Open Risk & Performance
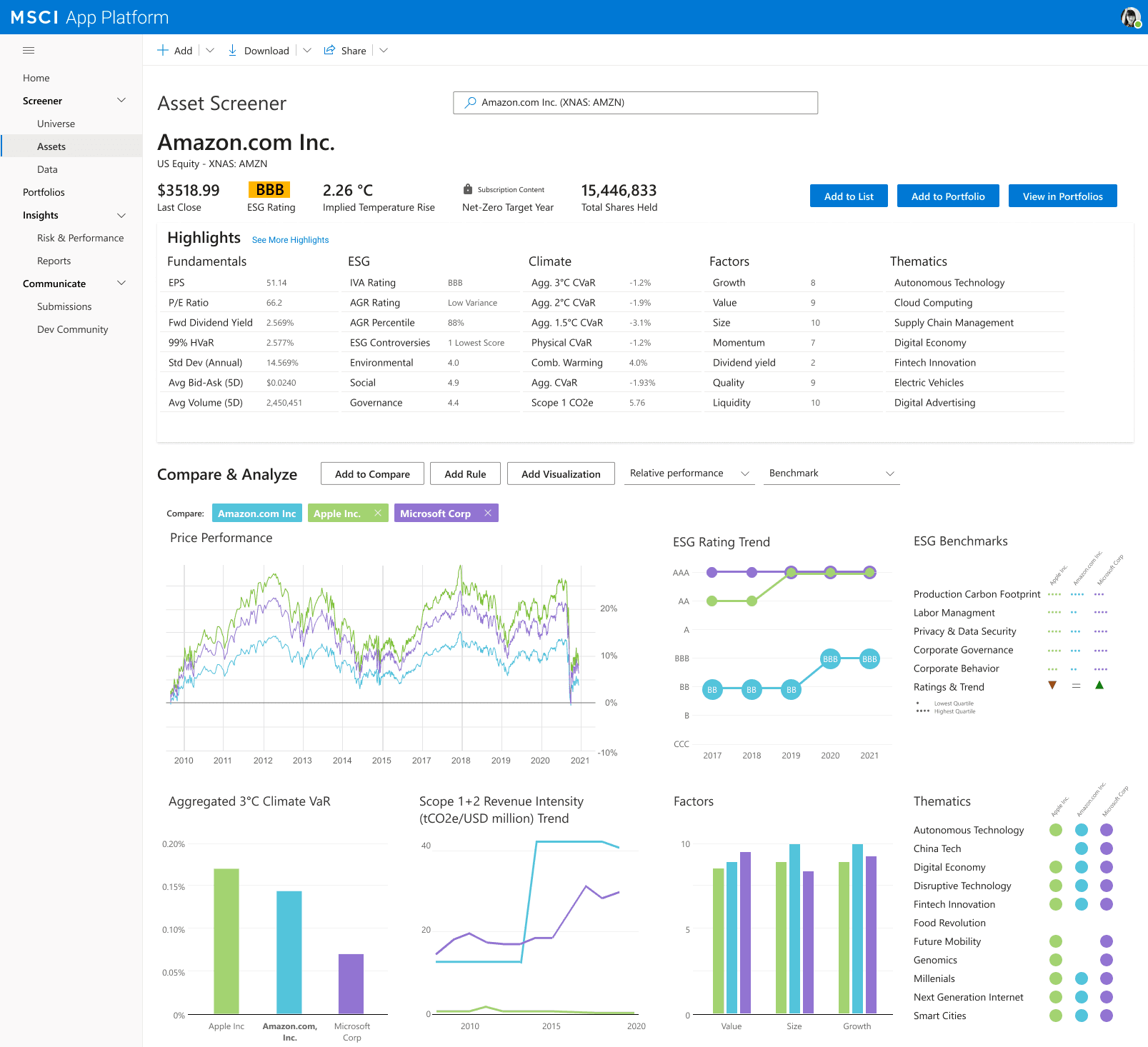The image size is (1148, 1047). [80, 238]
